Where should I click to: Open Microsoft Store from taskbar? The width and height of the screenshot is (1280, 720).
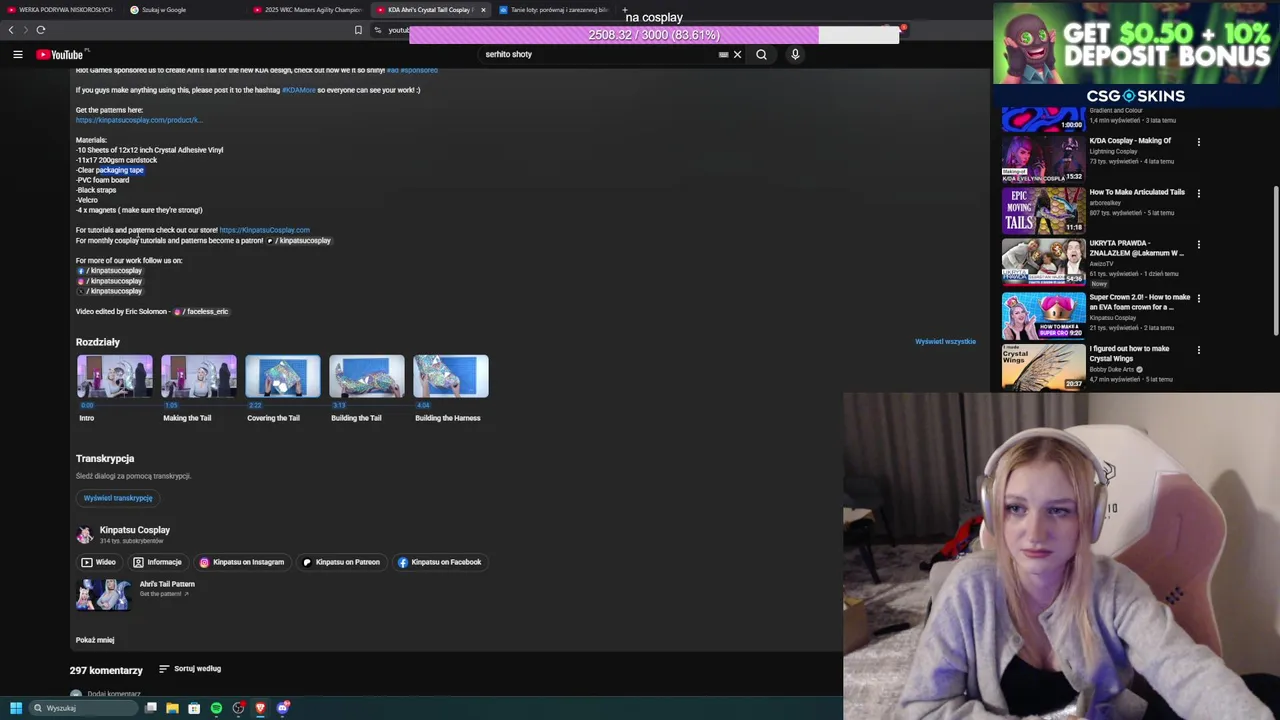194,708
